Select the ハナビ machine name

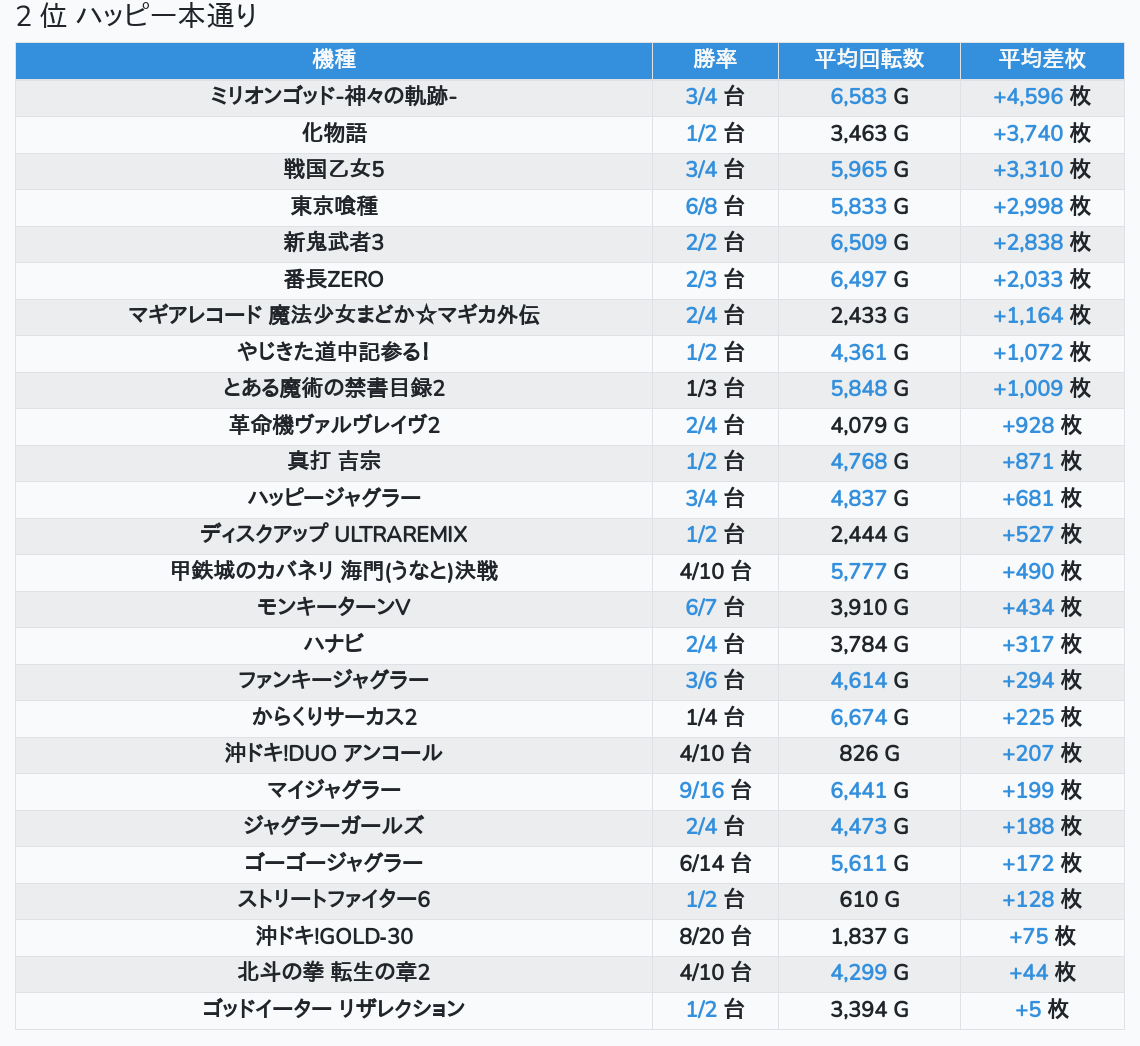coord(334,644)
